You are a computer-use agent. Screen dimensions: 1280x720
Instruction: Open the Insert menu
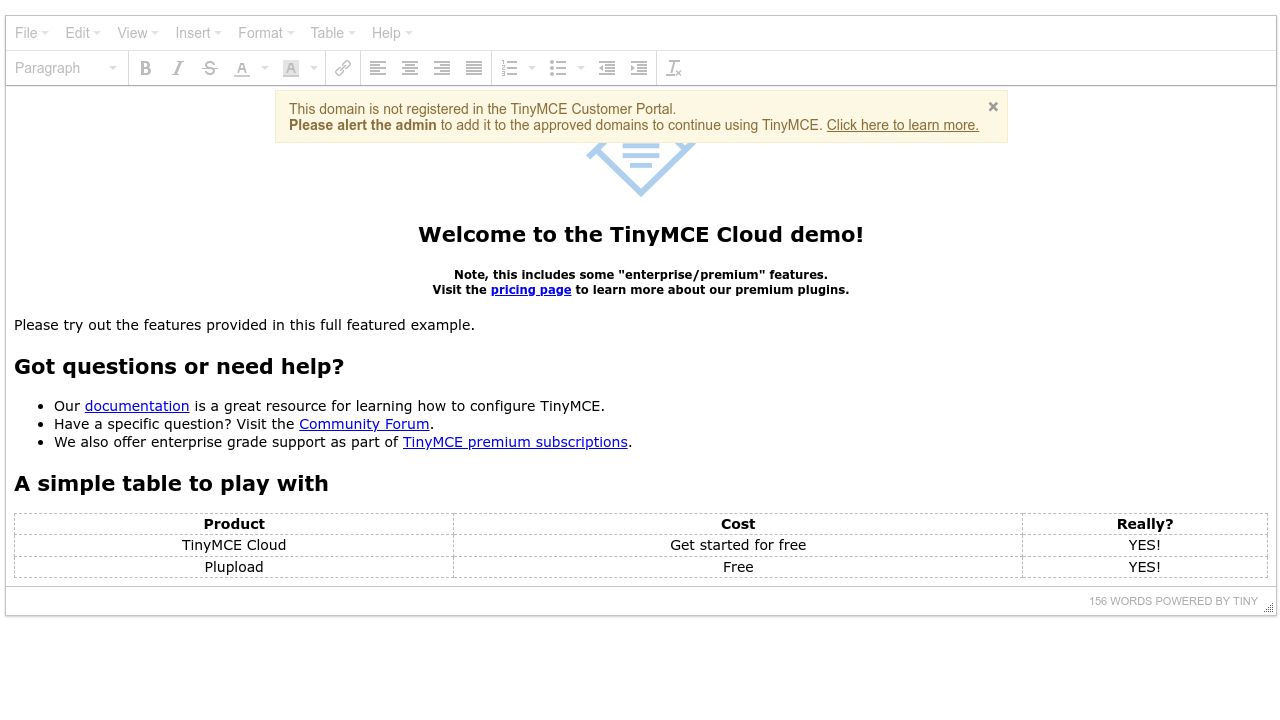point(198,33)
